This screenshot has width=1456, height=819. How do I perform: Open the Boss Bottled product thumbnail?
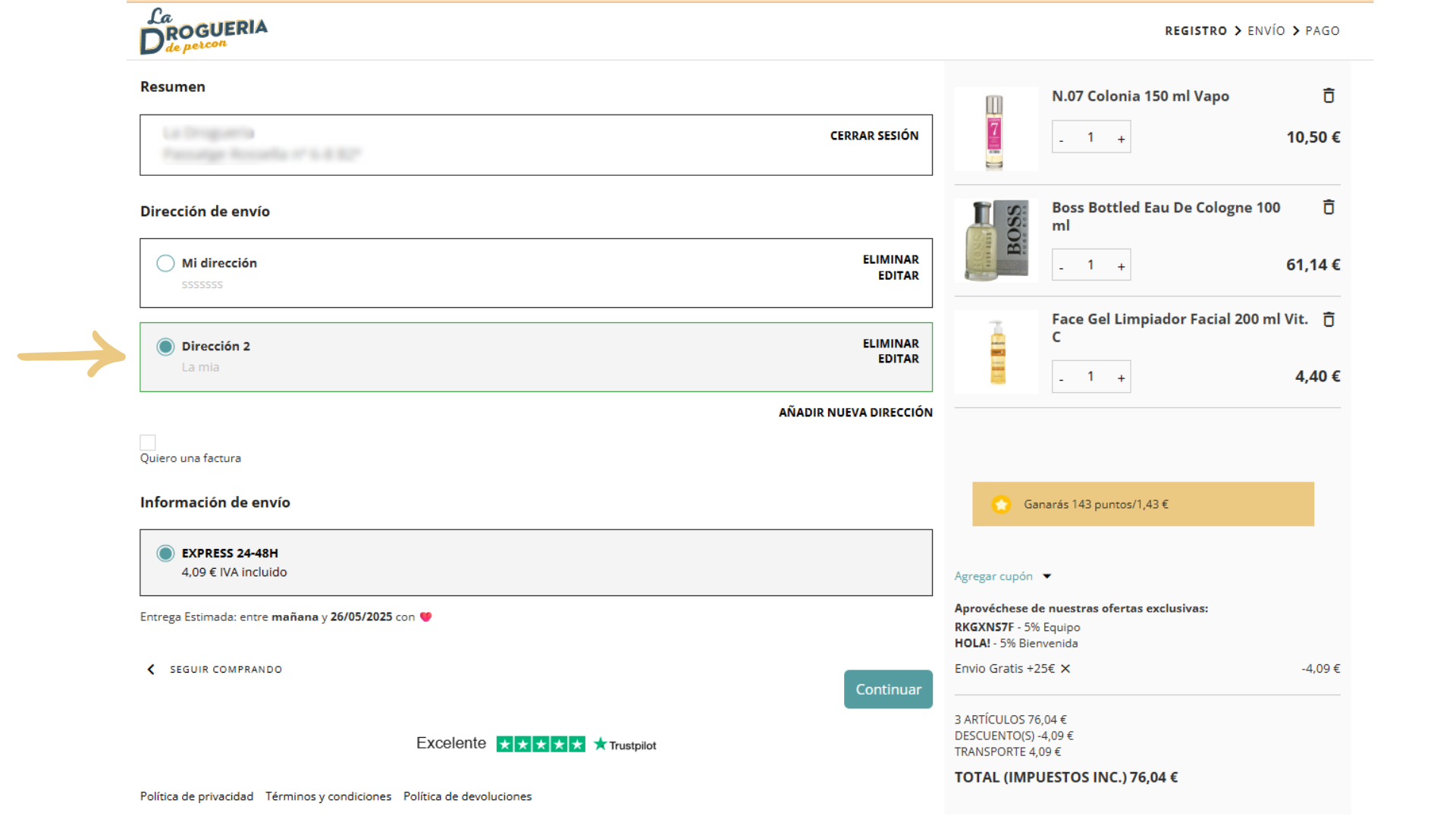[996, 240]
